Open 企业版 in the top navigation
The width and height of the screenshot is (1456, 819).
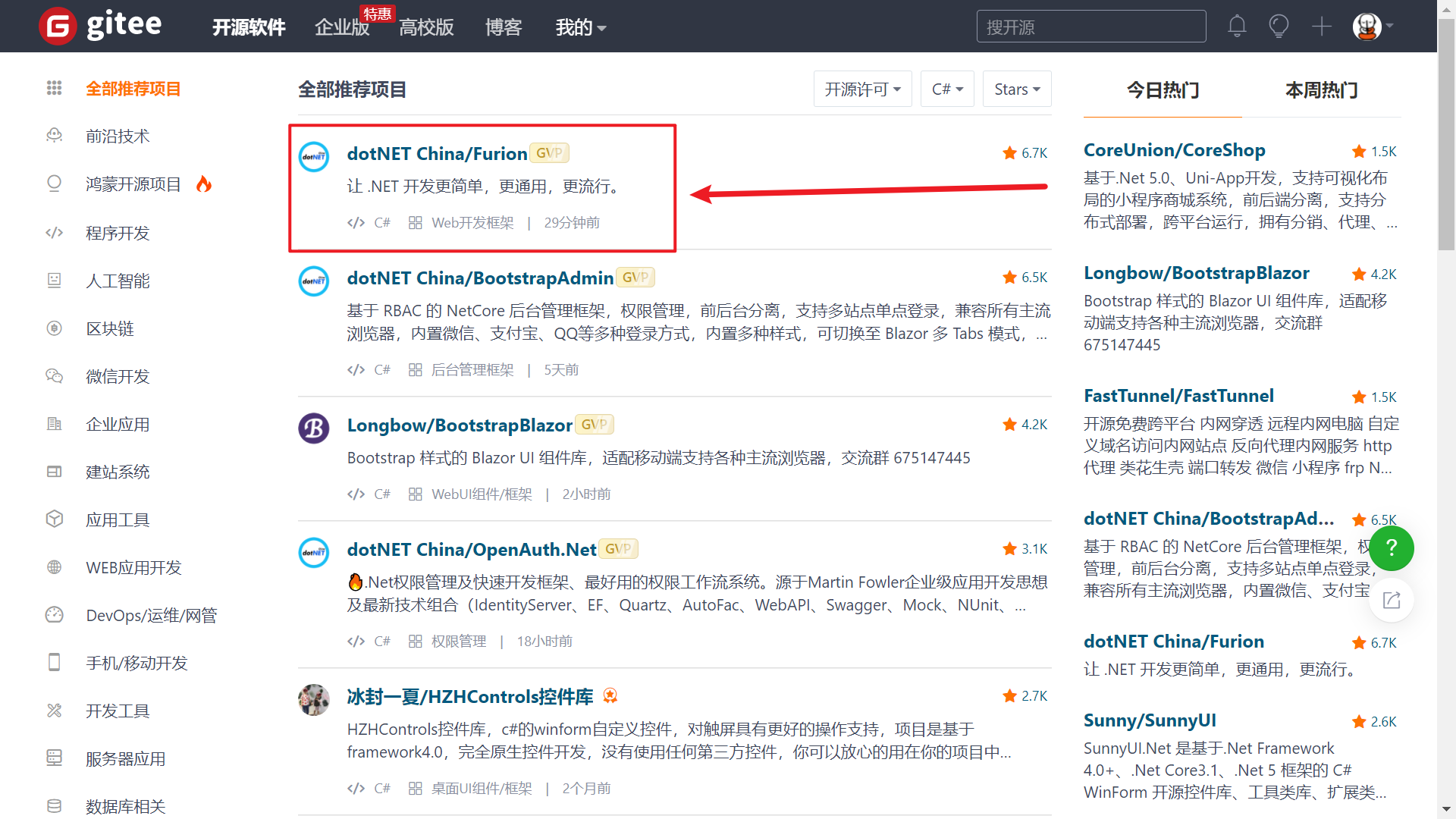(x=342, y=27)
